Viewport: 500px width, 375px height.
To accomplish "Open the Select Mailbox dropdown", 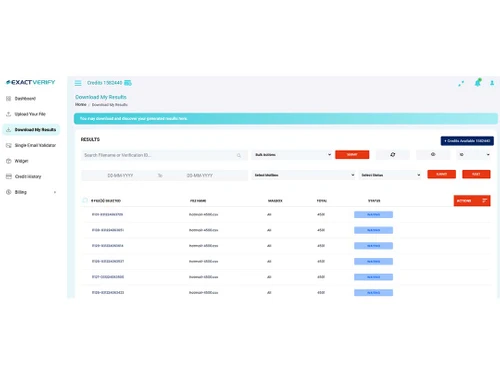I will point(304,175).
